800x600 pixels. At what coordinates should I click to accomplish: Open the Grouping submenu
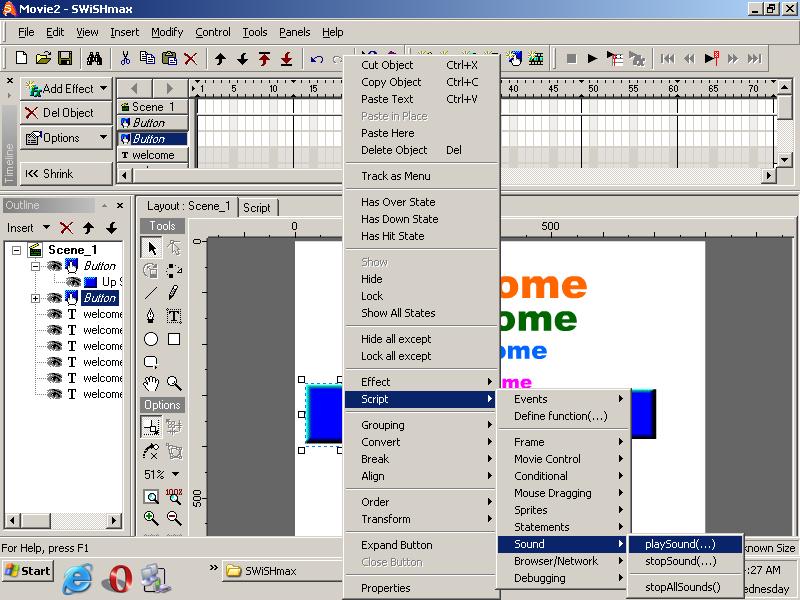click(x=421, y=425)
